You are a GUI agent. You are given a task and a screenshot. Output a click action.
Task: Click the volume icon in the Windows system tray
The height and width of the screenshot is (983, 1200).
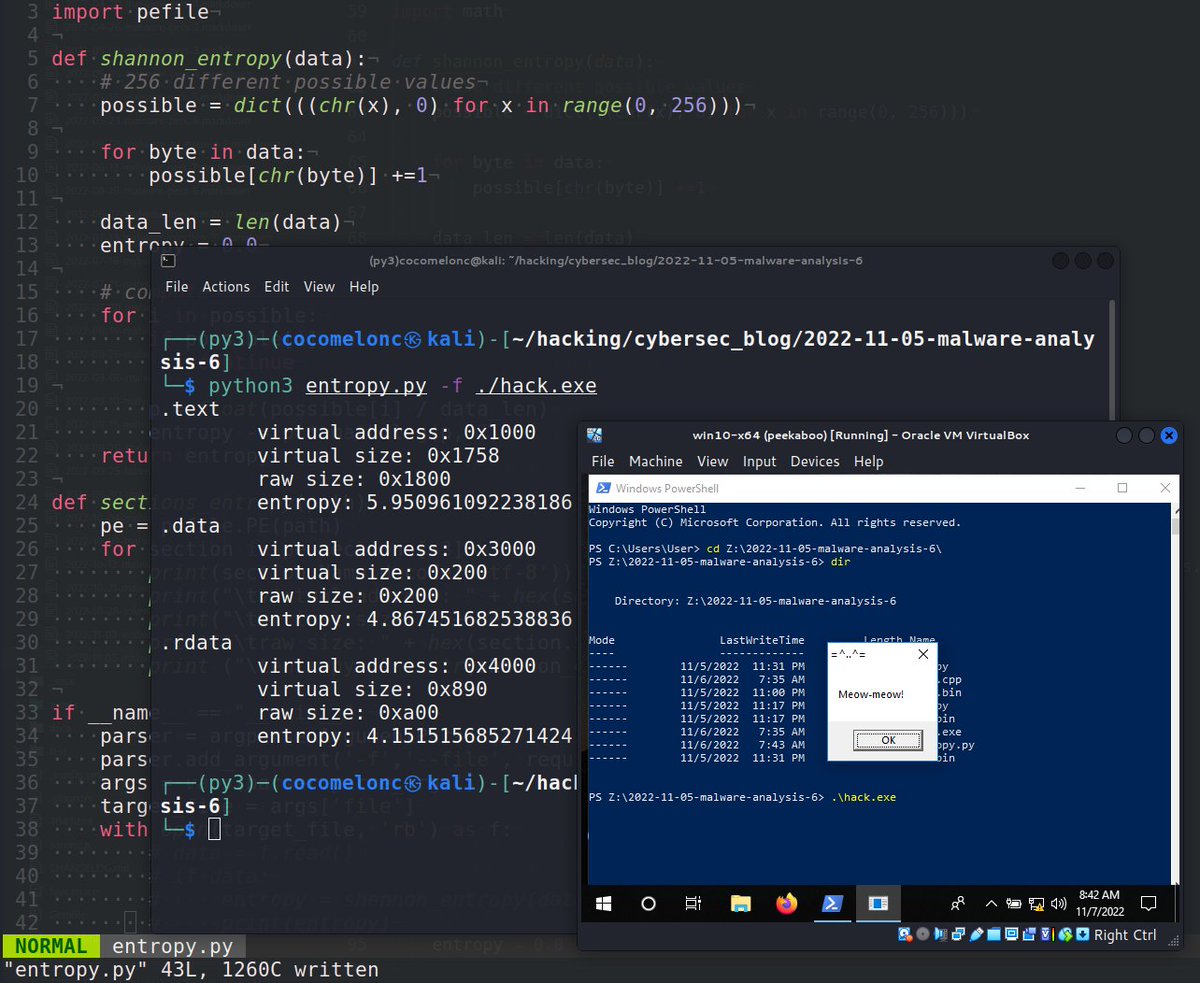pos(1058,903)
